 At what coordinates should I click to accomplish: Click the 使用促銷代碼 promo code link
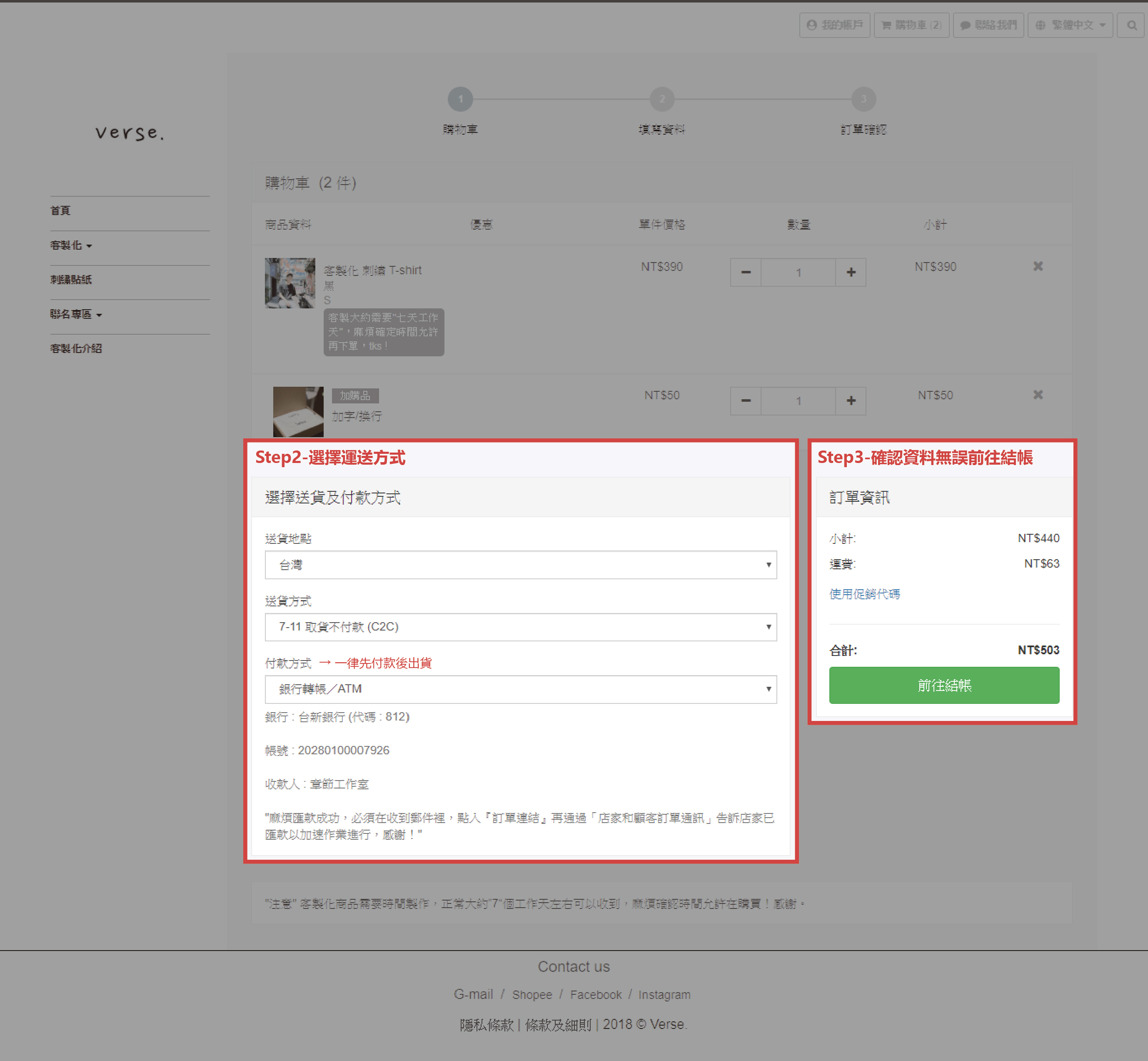[864, 594]
